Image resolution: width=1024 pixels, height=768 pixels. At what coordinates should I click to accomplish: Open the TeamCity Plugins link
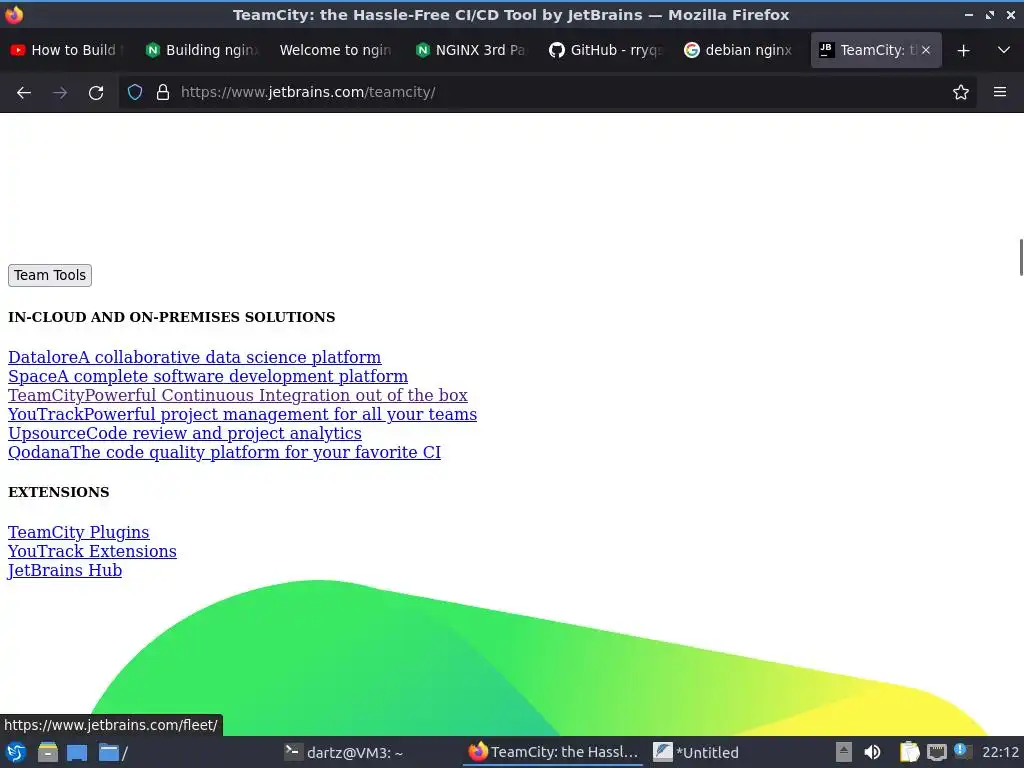pos(78,532)
